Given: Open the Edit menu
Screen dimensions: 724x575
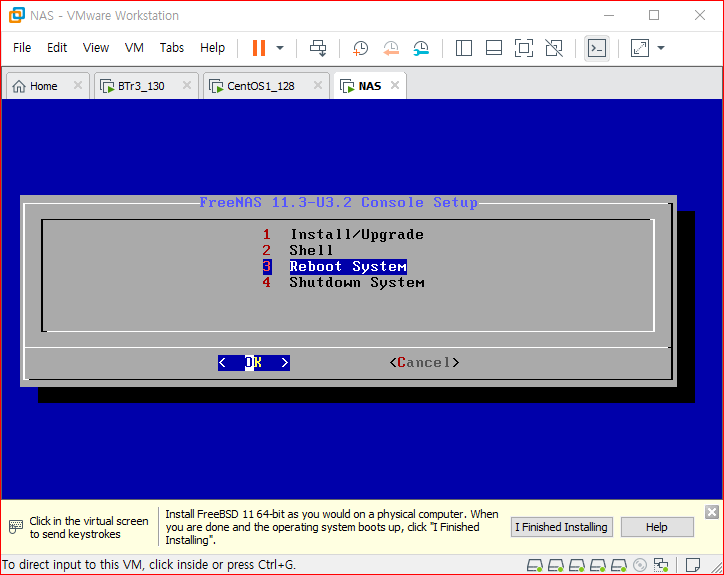Looking at the screenshot, I should (57, 48).
